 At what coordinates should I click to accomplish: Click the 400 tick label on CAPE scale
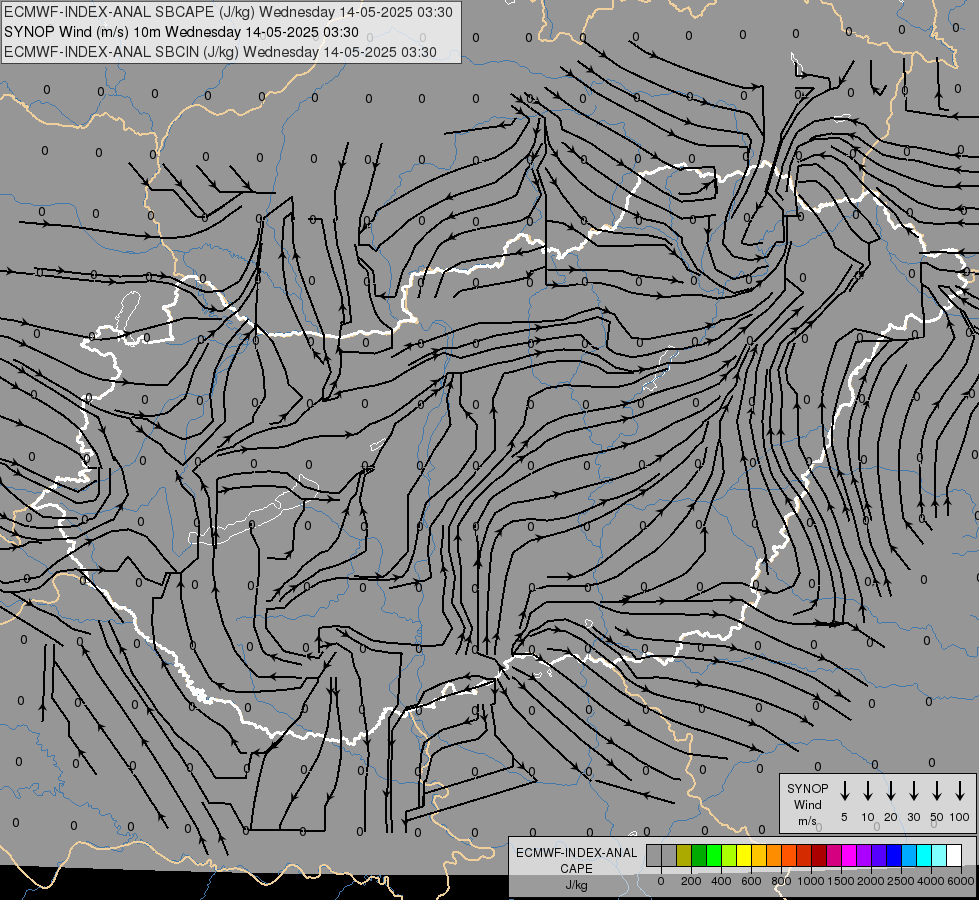(721, 881)
